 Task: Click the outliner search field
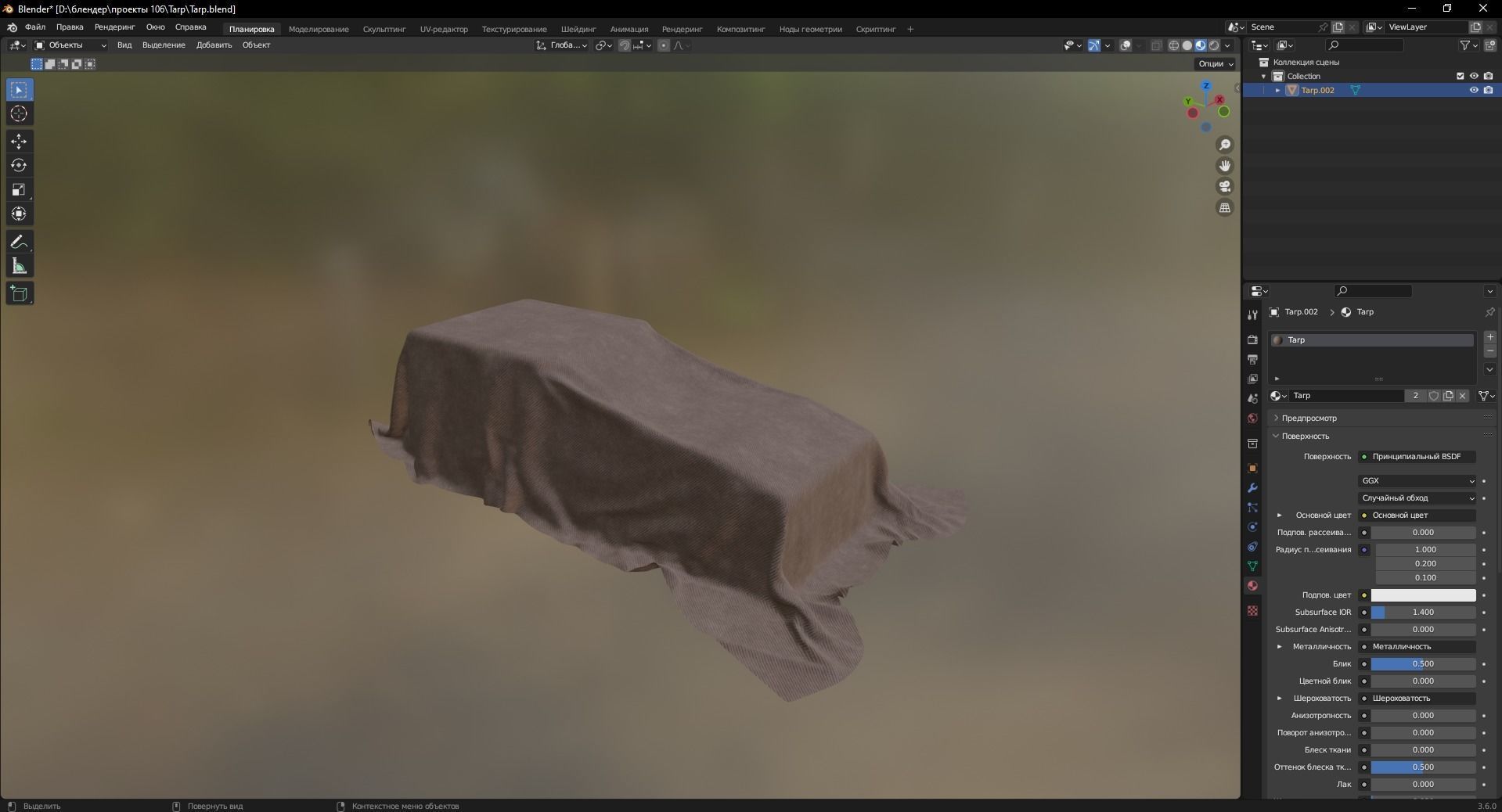click(x=1365, y=45)
